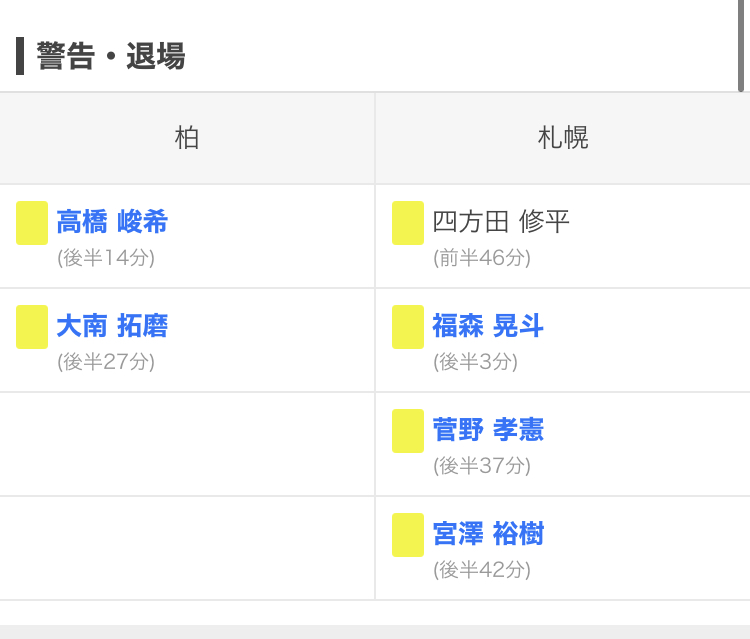Click the 札幌 team column header
This screenshot has height=639, width=750.
(563, 138)
